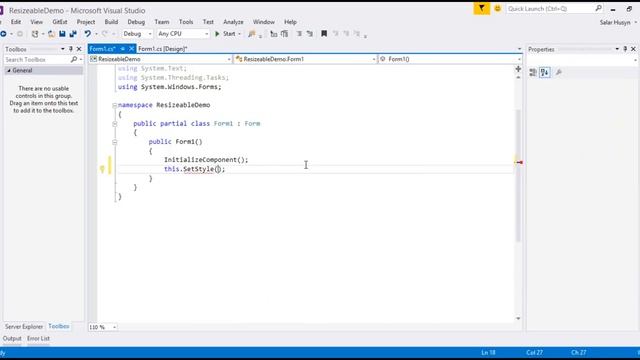Open the Window menu

point(264,22)
